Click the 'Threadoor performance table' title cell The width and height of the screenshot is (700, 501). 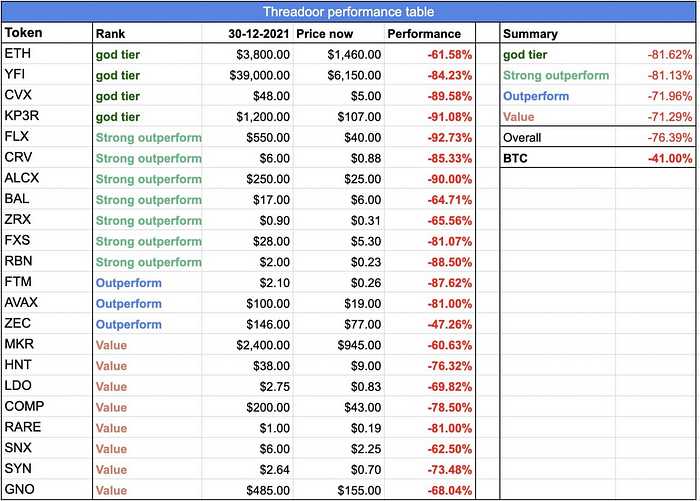[x=348, y=12]
